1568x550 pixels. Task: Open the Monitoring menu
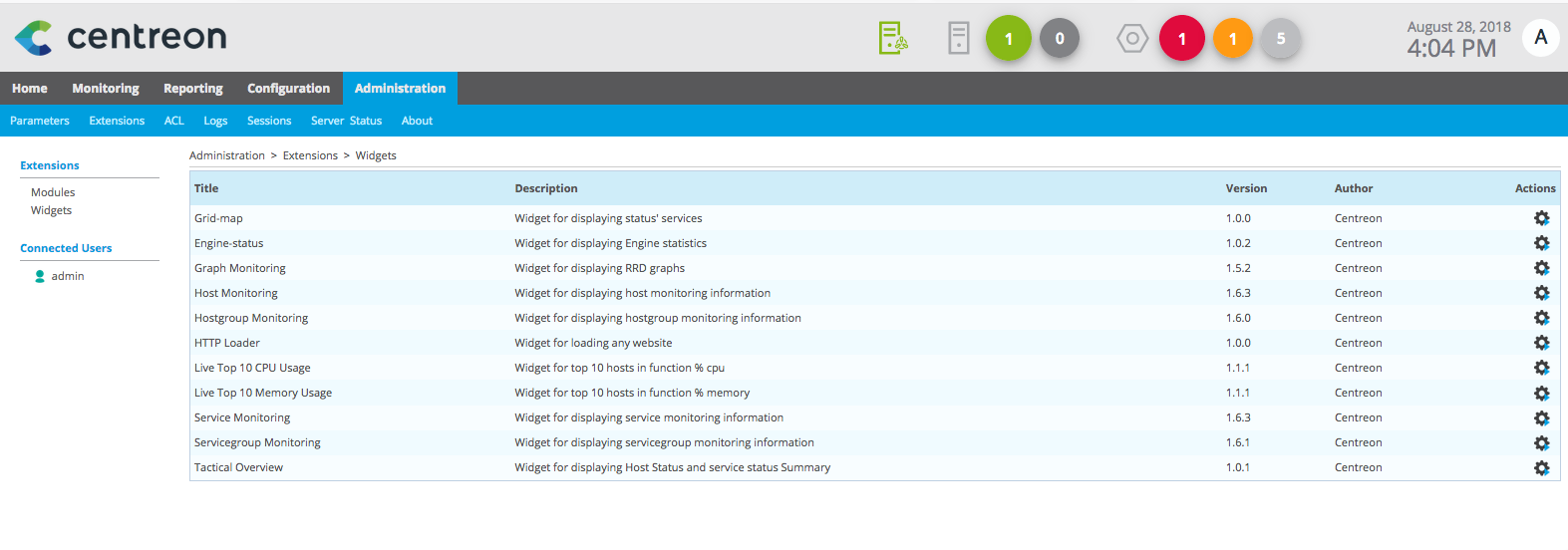(x=106, y=89)
